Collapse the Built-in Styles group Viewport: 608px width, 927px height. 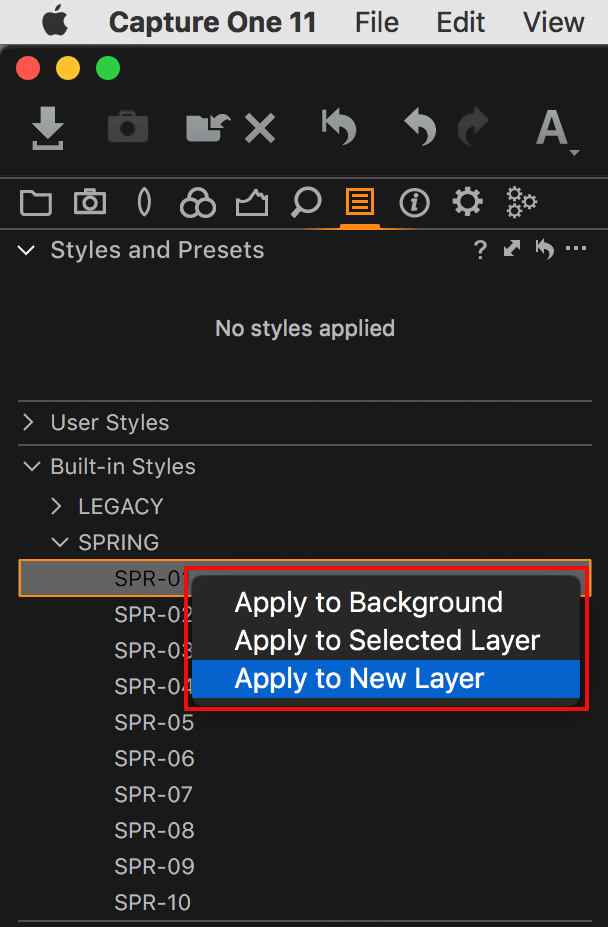pos(31,466)
